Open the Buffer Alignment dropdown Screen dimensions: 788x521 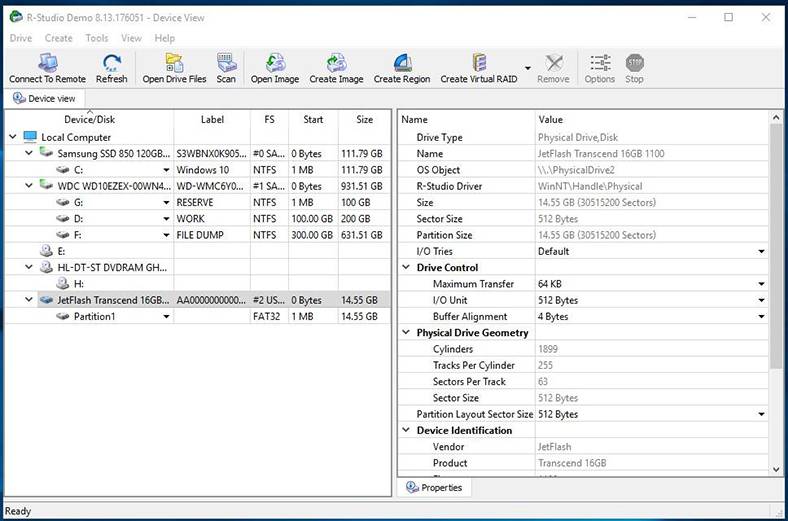tap(761, 317)
